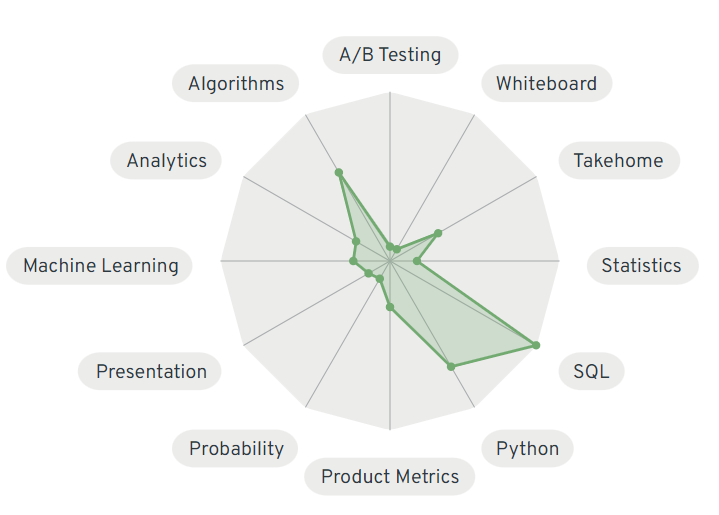Click the SQL data point on the radar
The height and width of the screenshot is (515, 719).
pos(536,345)
